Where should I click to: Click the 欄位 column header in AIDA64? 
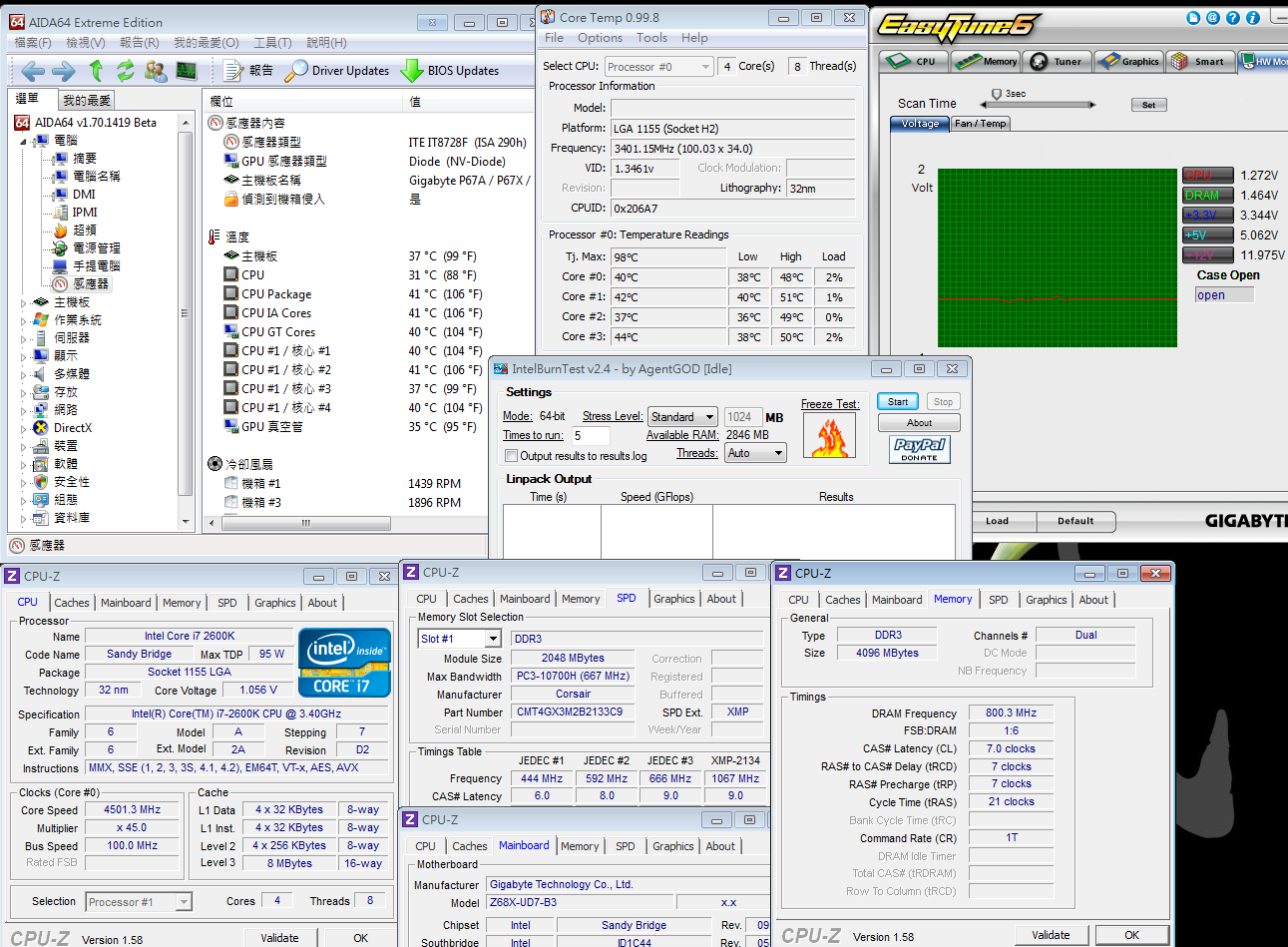302,101
